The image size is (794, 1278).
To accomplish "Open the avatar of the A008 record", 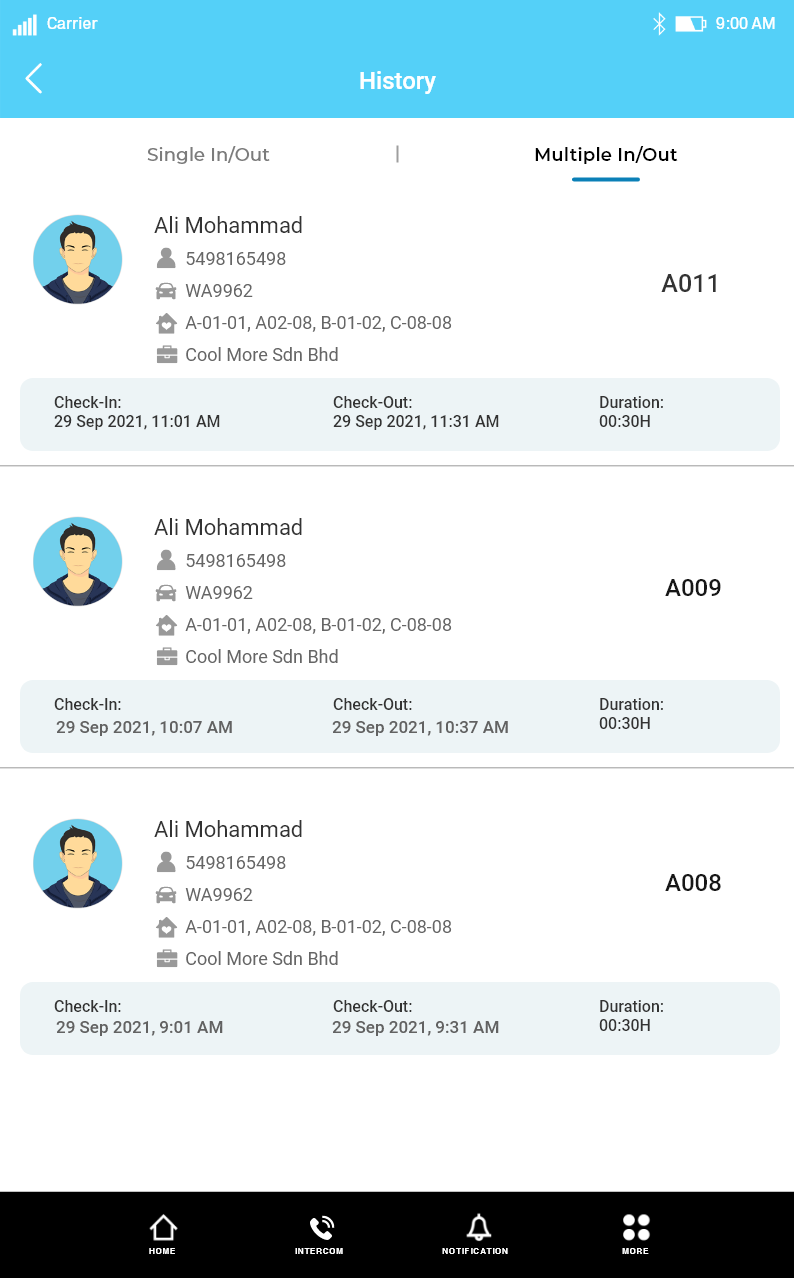I will [x=78, y=864].
